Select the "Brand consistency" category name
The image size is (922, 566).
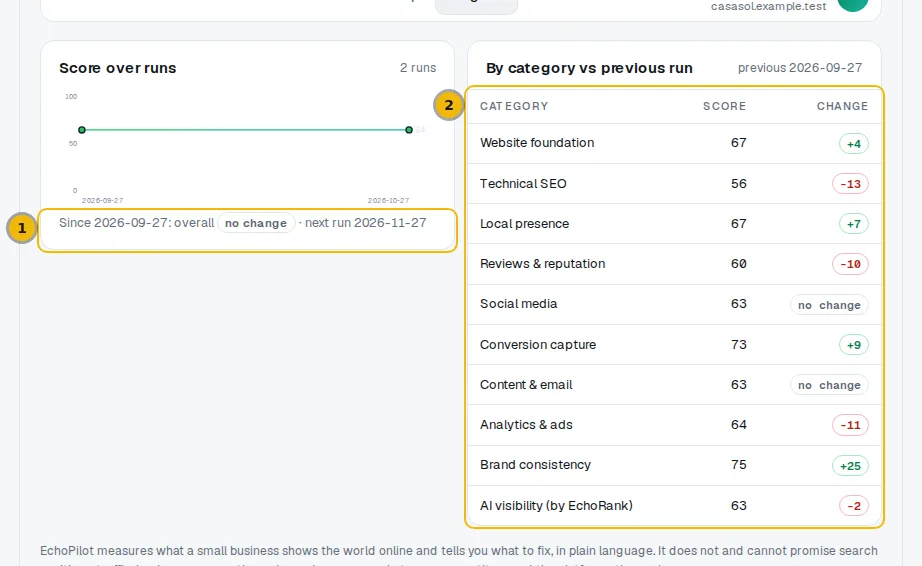pyautogui.click(x=535, y=465)
